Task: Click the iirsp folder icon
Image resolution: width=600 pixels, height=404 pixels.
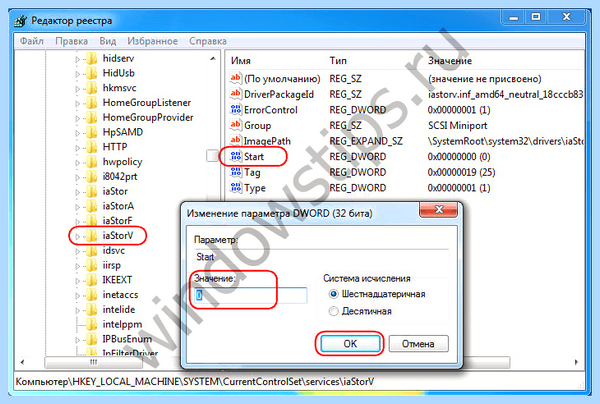Action: [x=91, y=266]
